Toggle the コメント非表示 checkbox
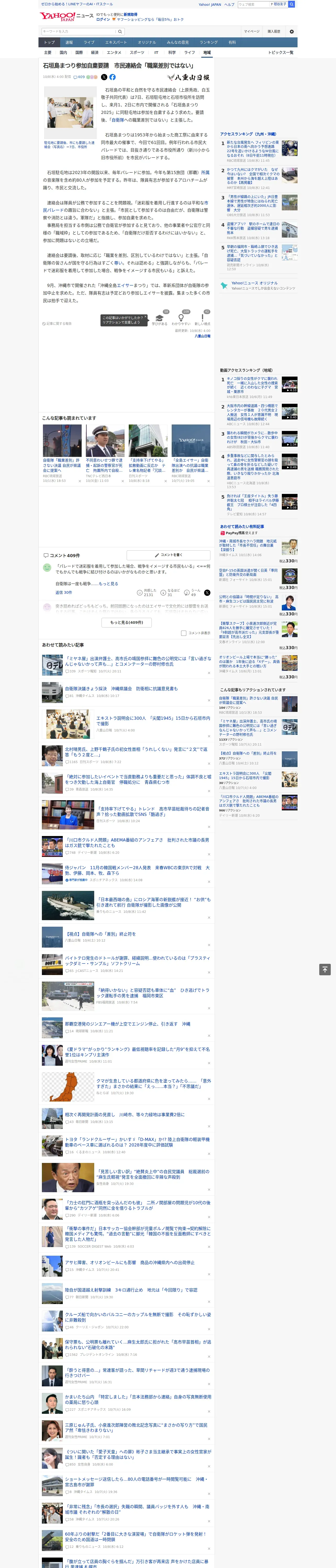The width and height of the screenshot is (336, 1568). pyautogui.click(x=183, y=633)
